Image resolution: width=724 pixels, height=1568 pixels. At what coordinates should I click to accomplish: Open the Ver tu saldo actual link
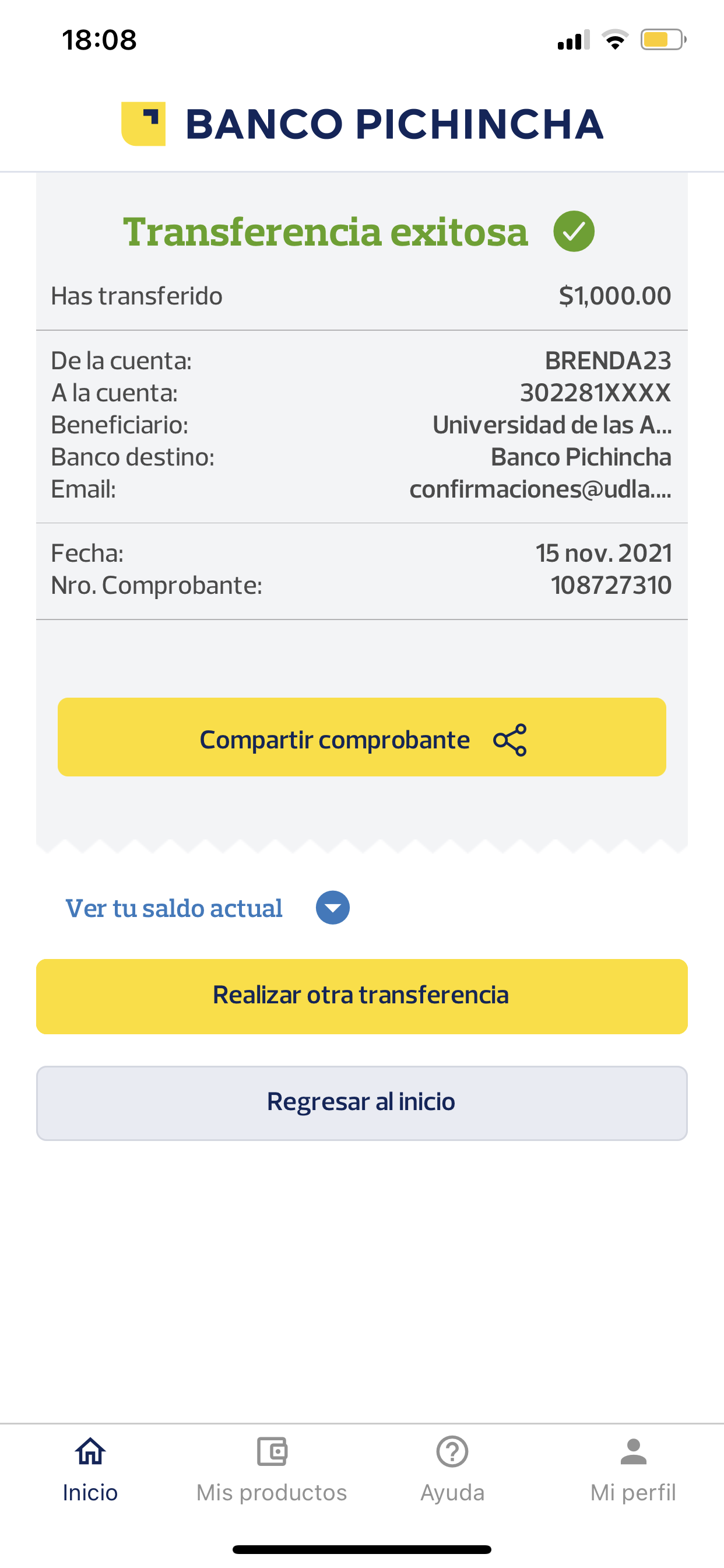pos(174,908)
